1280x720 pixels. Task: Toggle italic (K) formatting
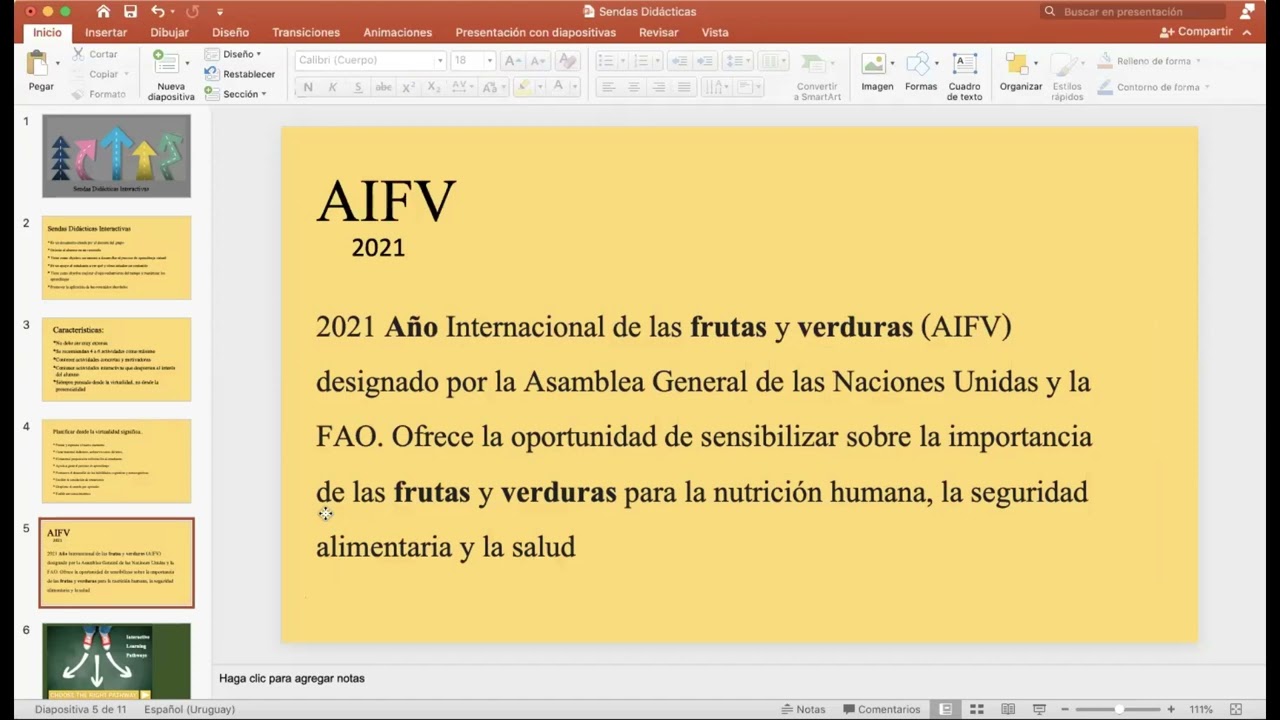coord(333,88)
